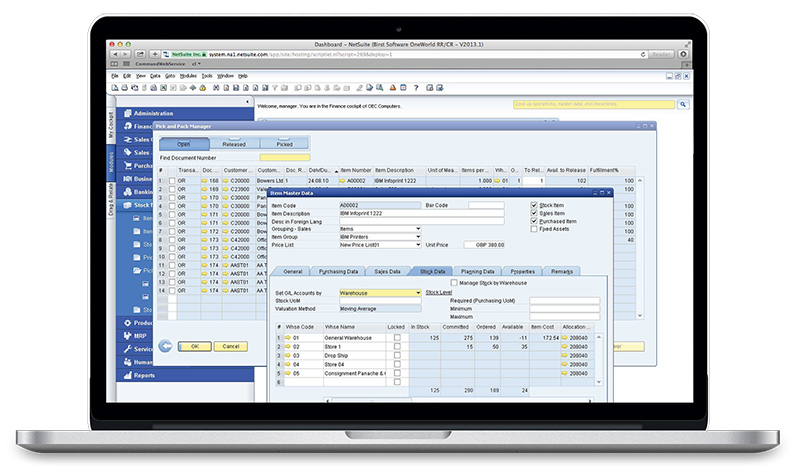Open the Reports module in sidebar
The height and width of the screenshot is (472, 800).
127,376
